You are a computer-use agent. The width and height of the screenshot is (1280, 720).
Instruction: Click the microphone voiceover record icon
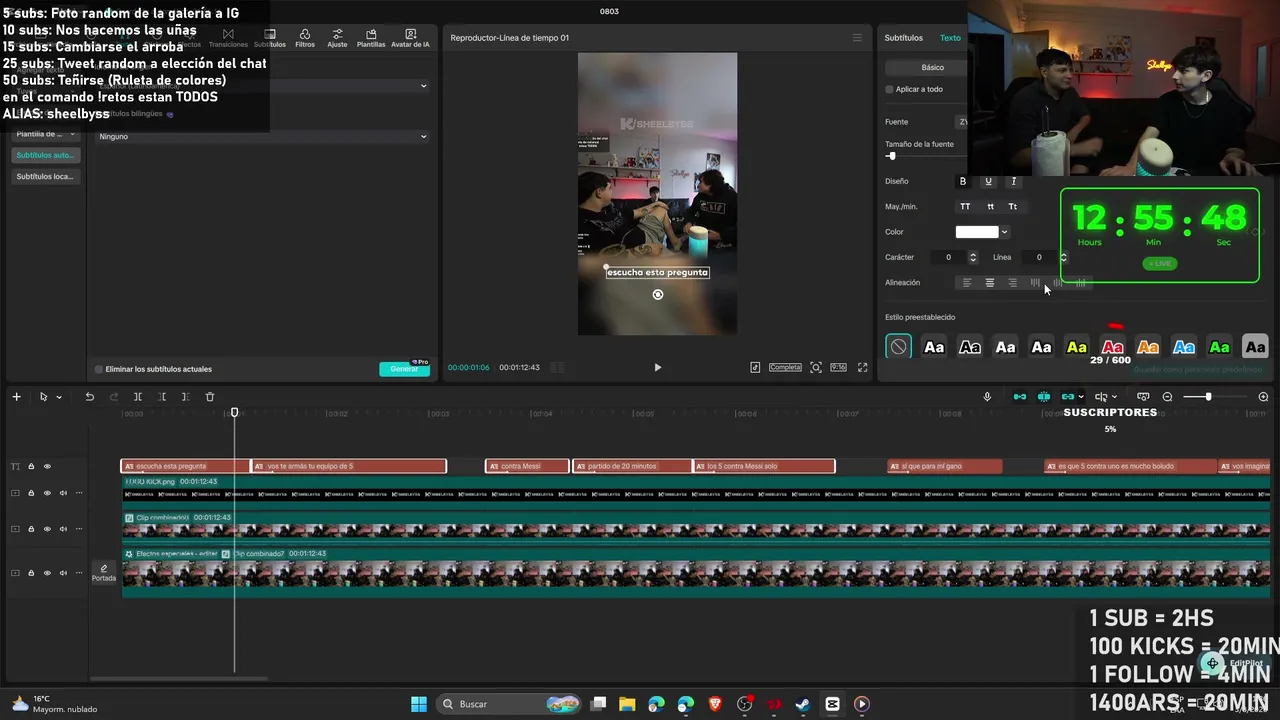coord(987,397)
